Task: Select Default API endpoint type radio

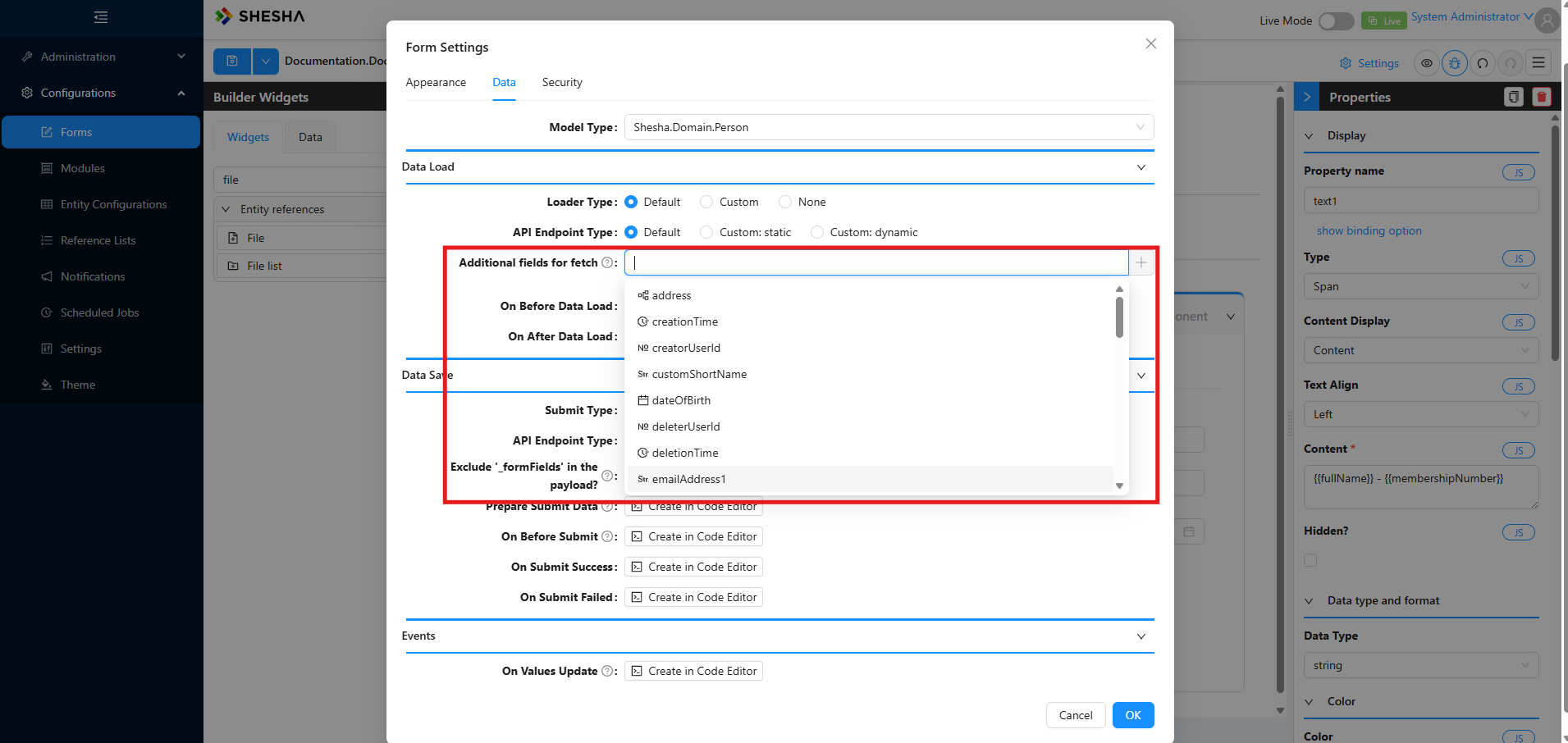Action: point(631,232)
